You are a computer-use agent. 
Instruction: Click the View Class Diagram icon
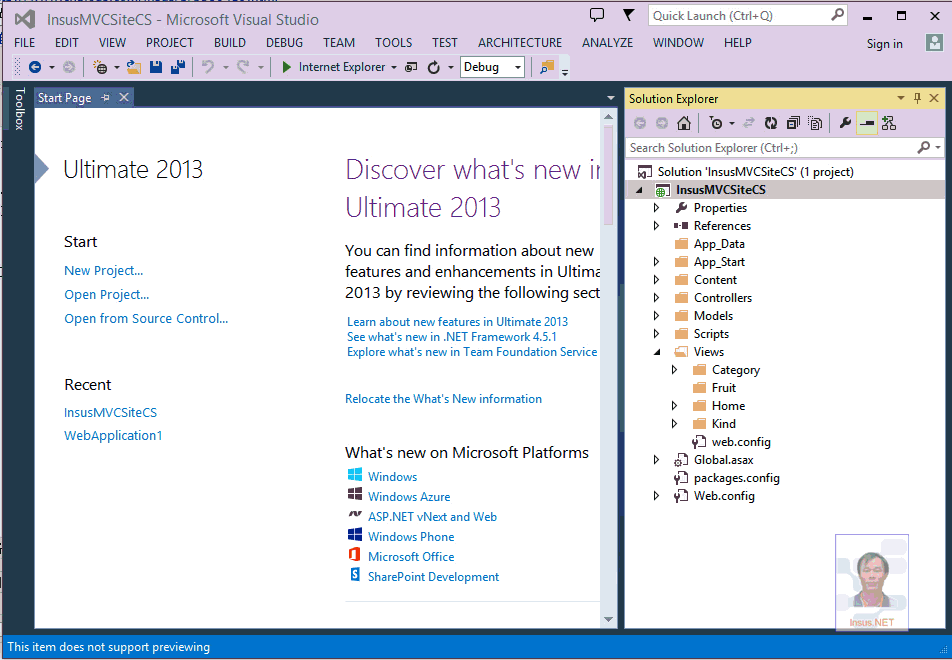pyautogui.click(x=889, y=123)
